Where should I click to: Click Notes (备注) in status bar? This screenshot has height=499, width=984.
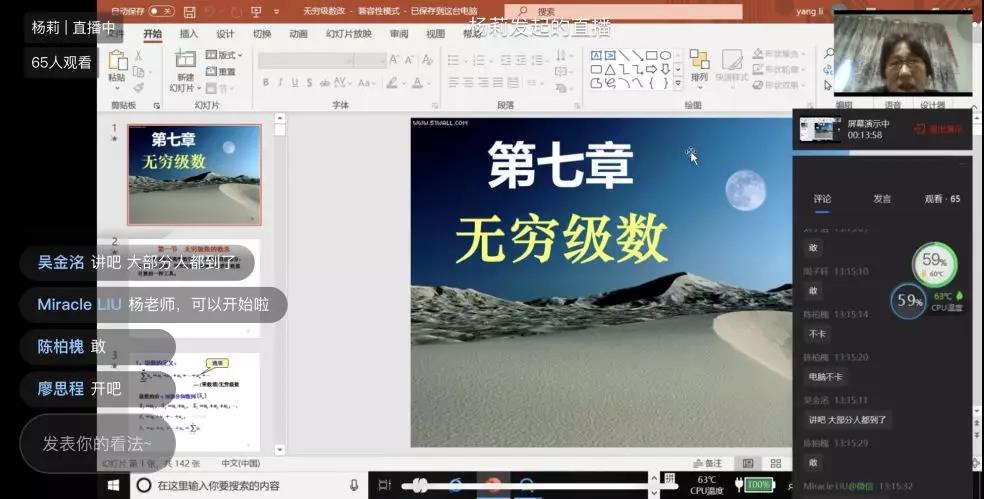tap(708, 464)
